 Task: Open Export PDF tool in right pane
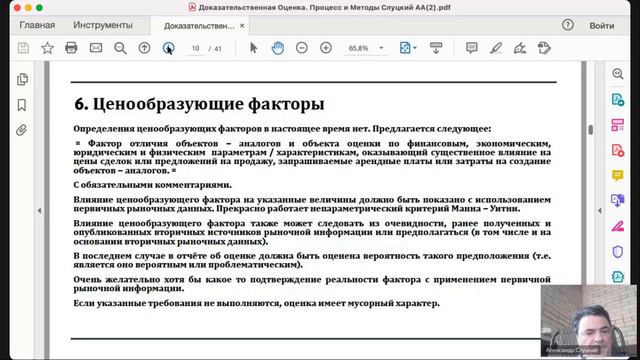[x=618, y=100]
